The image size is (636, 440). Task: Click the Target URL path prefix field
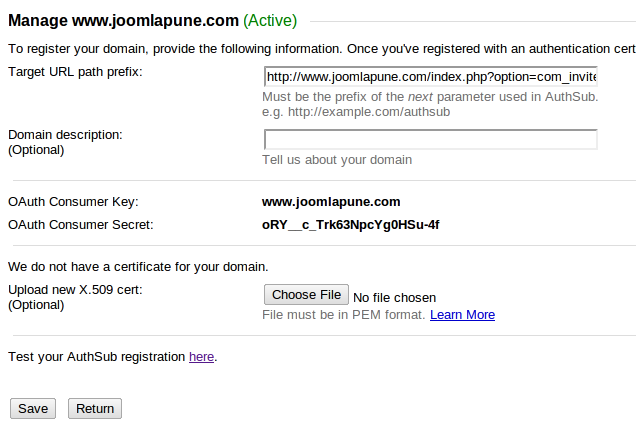(x=430, y=77)
